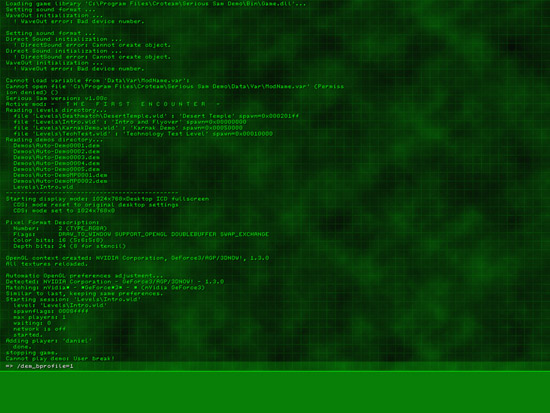Click 'Adding player: daniel' line
Screen dimensions: 550x413
tap(49, 341)
